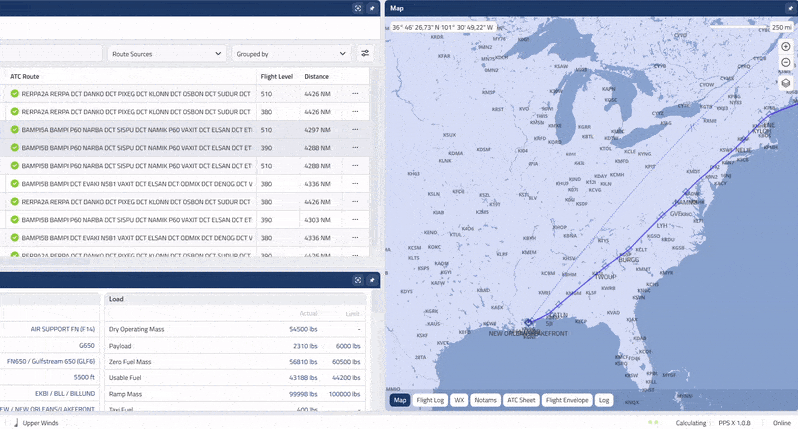
Task: Open the map layers selector
Action: coord(786,83)
